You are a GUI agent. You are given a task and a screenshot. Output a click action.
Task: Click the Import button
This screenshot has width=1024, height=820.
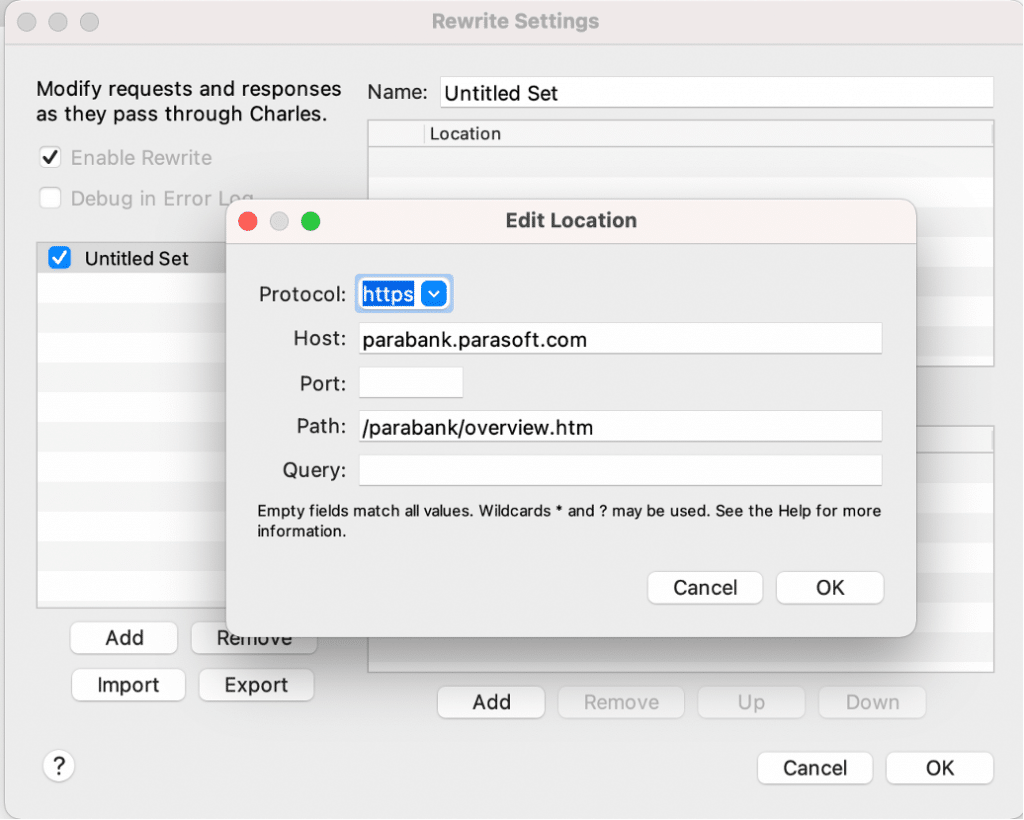pyautogui.click(x=128, y=685)
